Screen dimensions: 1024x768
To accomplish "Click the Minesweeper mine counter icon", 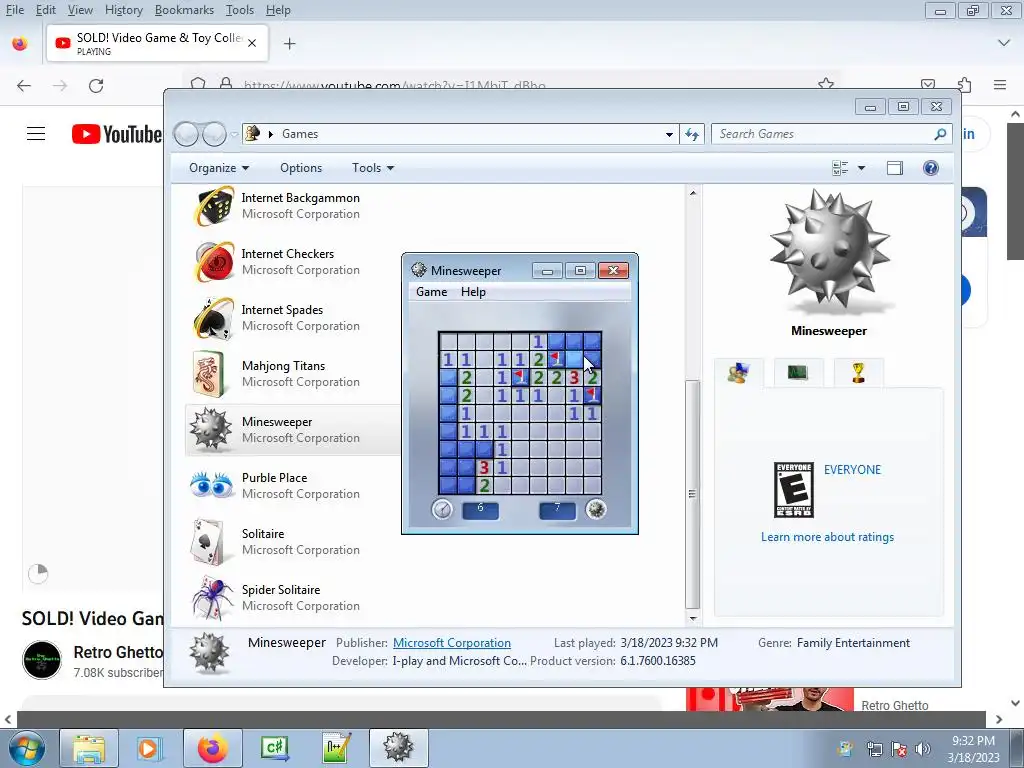I will tap(596, 509).
